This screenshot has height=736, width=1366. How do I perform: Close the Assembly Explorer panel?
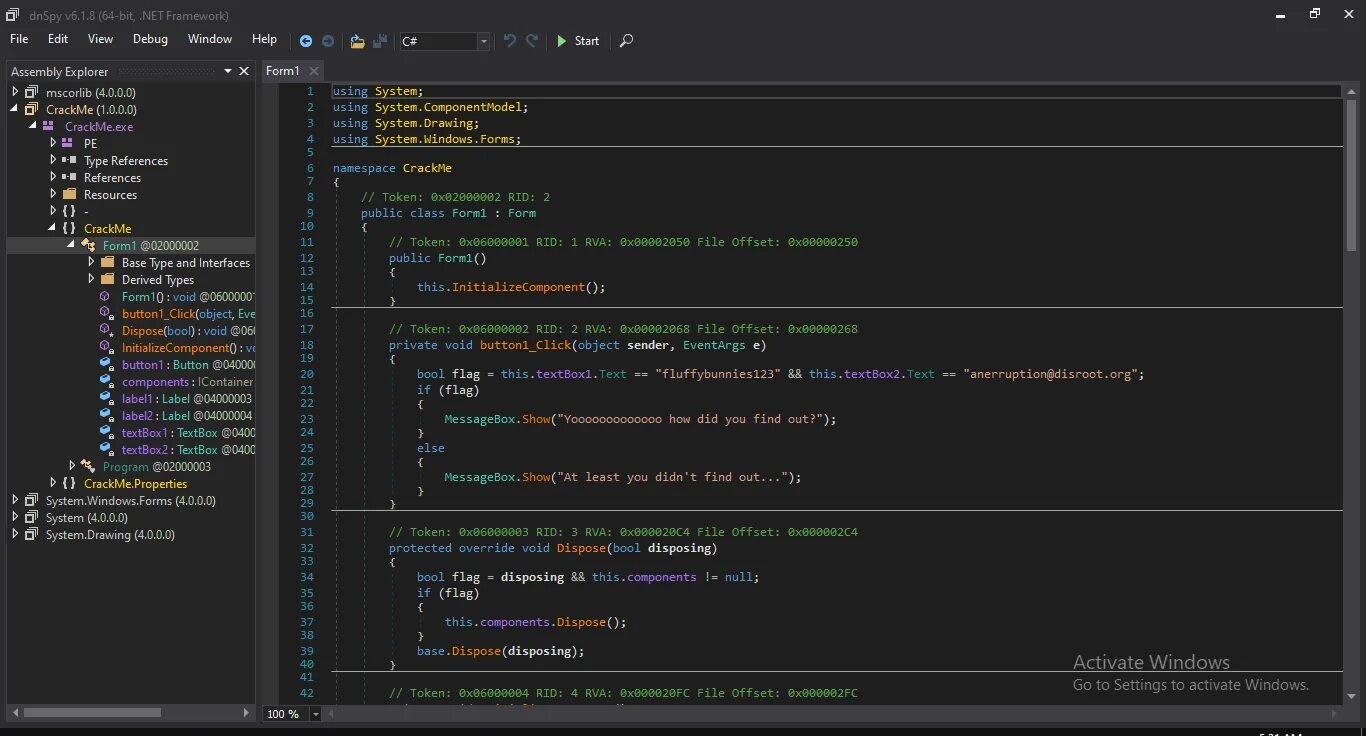pos(244,71)
